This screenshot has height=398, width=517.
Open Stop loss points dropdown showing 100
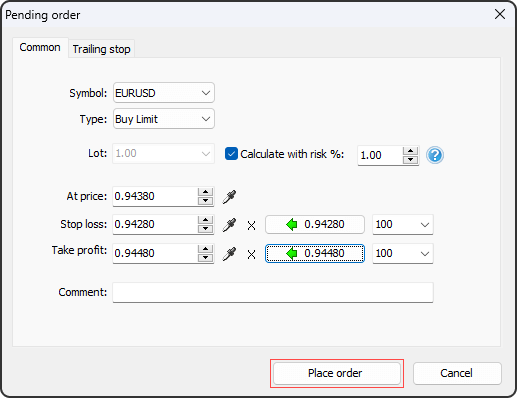tap(403, 224)
